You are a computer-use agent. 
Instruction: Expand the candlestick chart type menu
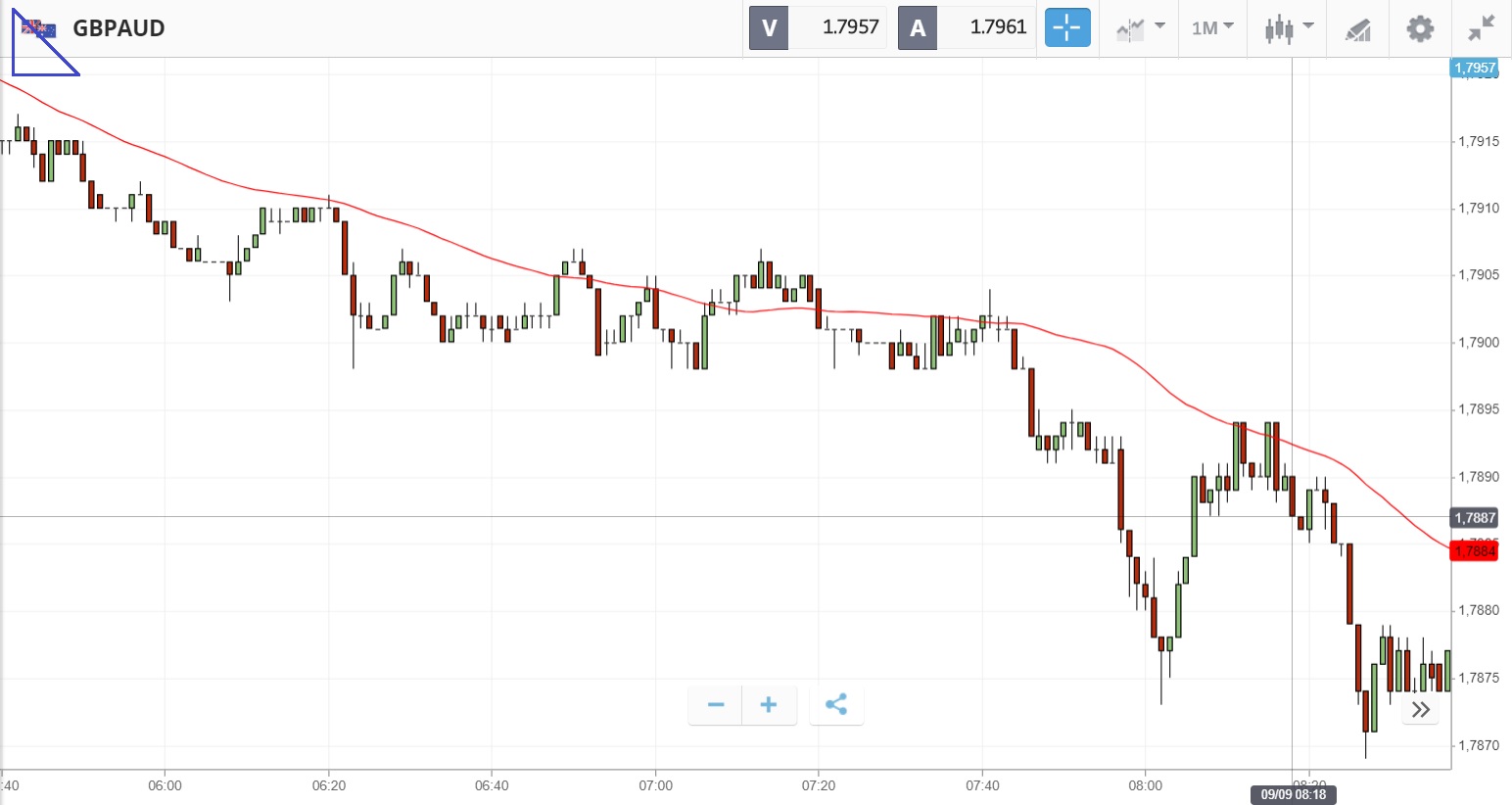[x=1287, y=28]
